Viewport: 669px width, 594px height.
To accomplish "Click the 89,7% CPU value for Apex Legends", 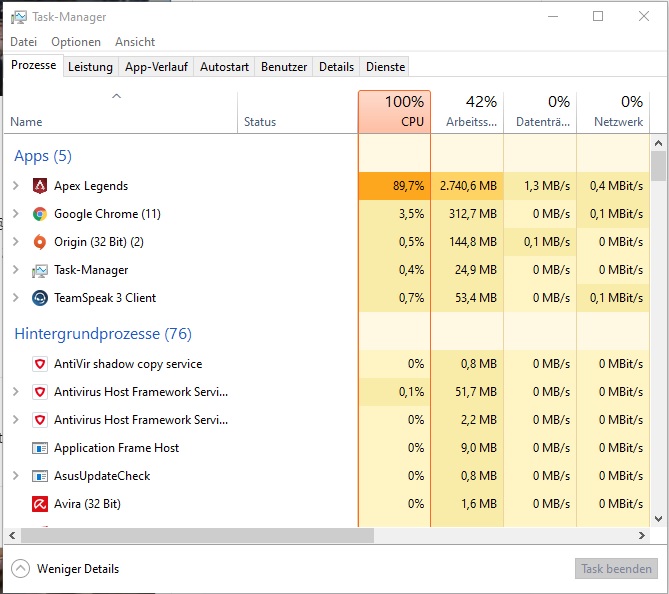I will pyautogui.click(x=394, y=186).
